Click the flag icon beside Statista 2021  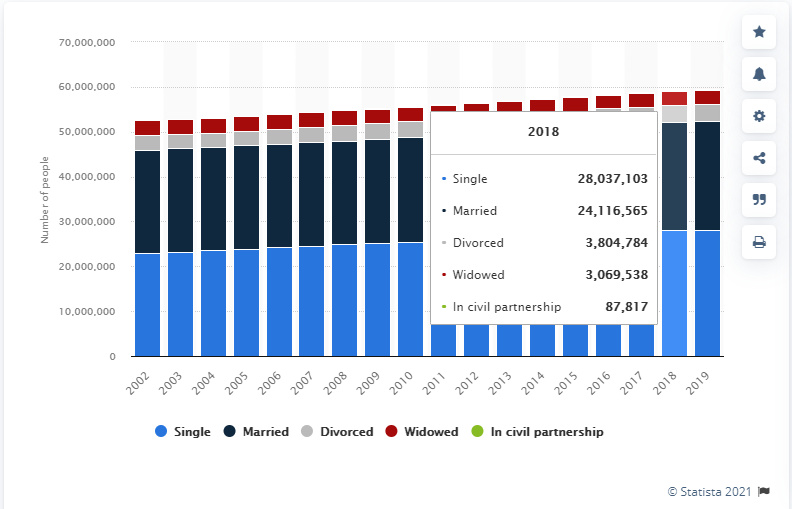[764, 491]
